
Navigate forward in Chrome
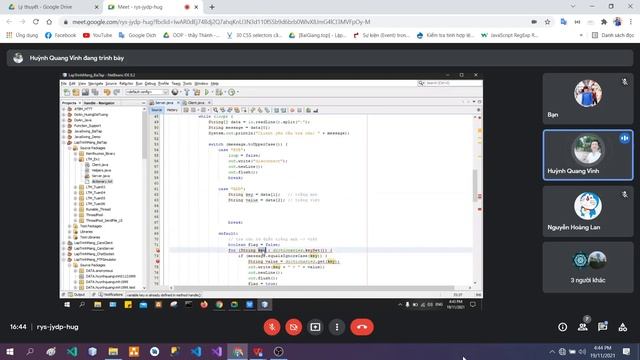(22, 22)
